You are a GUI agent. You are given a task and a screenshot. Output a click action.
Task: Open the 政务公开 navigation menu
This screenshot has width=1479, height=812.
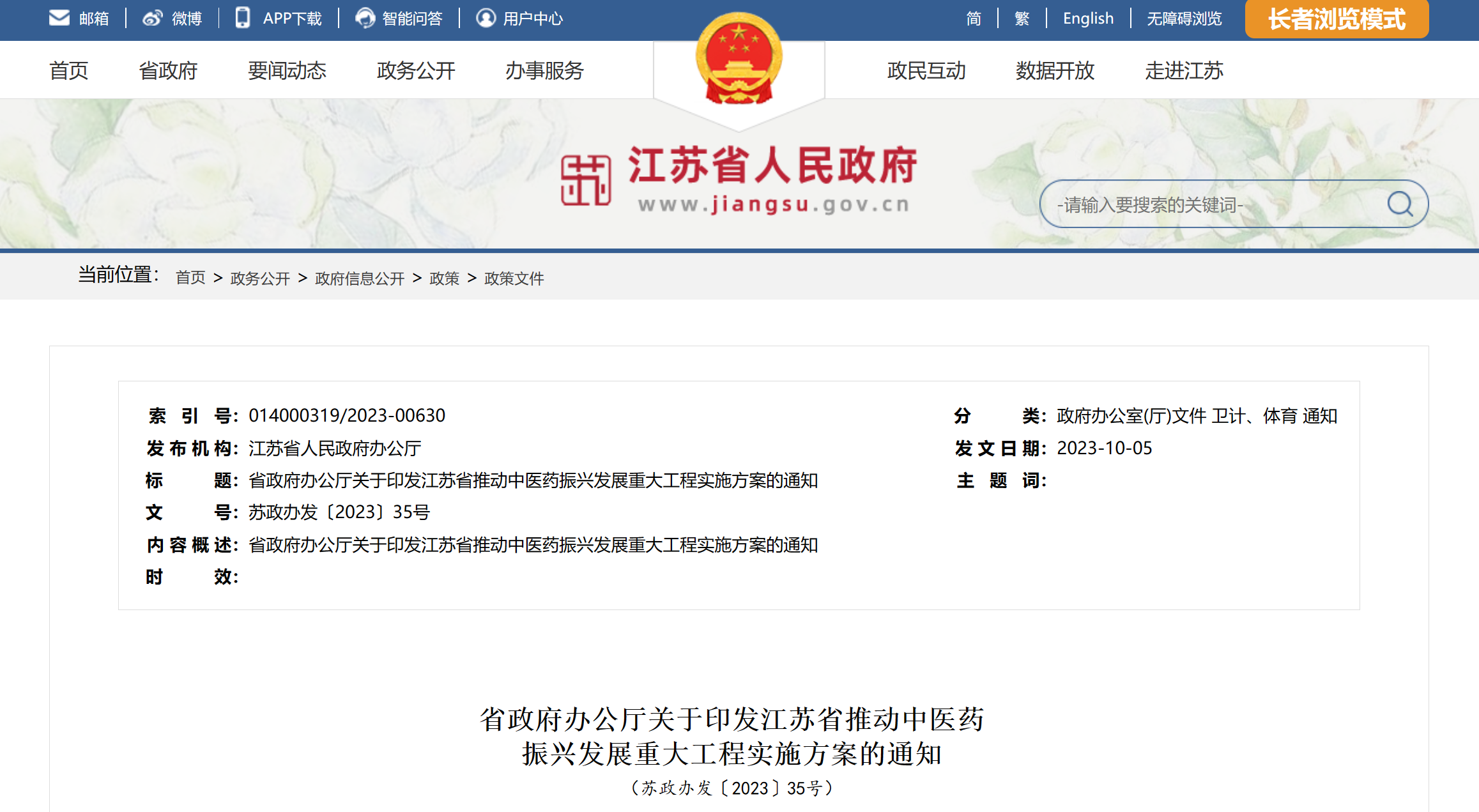coord(416,70)
